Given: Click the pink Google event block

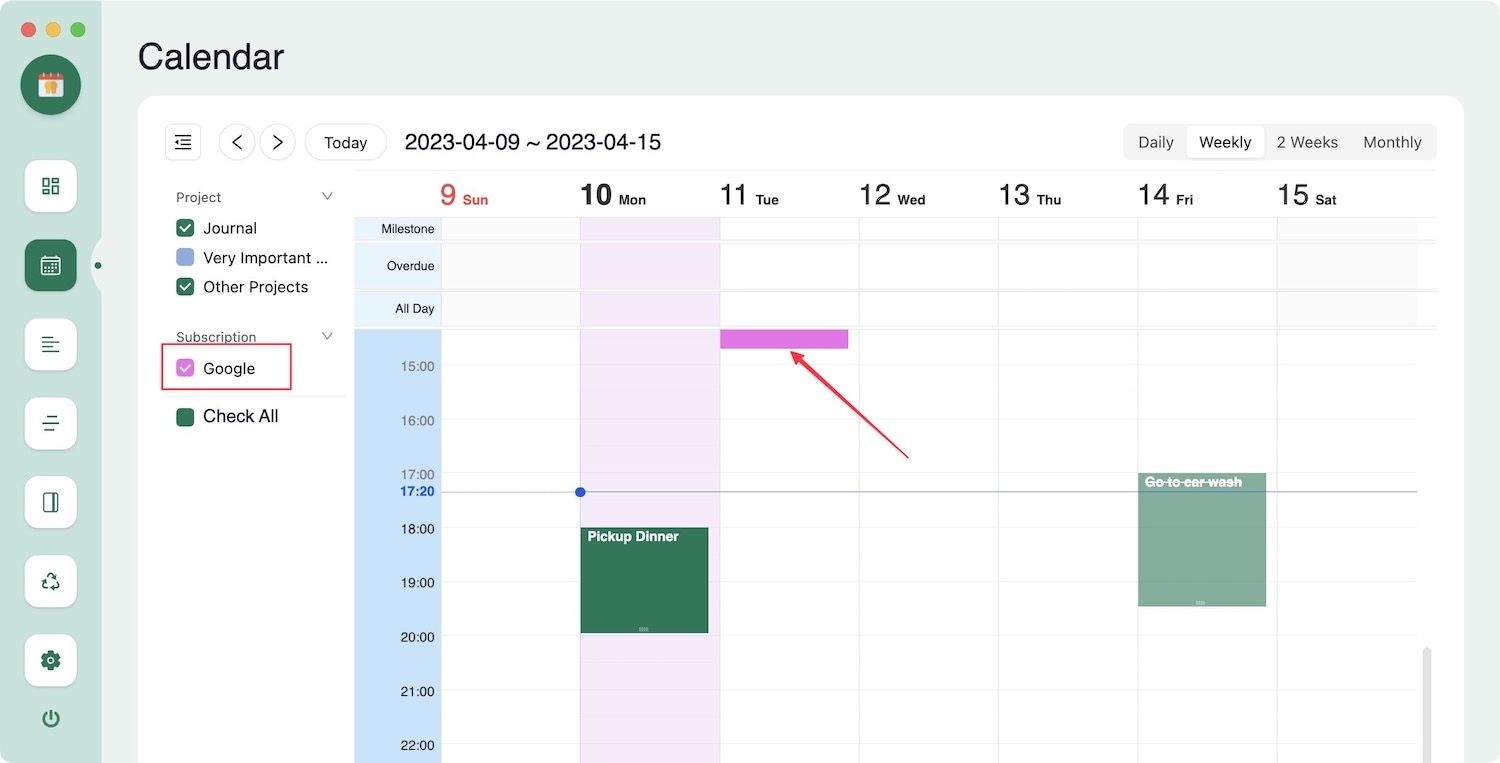Looking at the screenshot, I should click(x=784, y=339).
